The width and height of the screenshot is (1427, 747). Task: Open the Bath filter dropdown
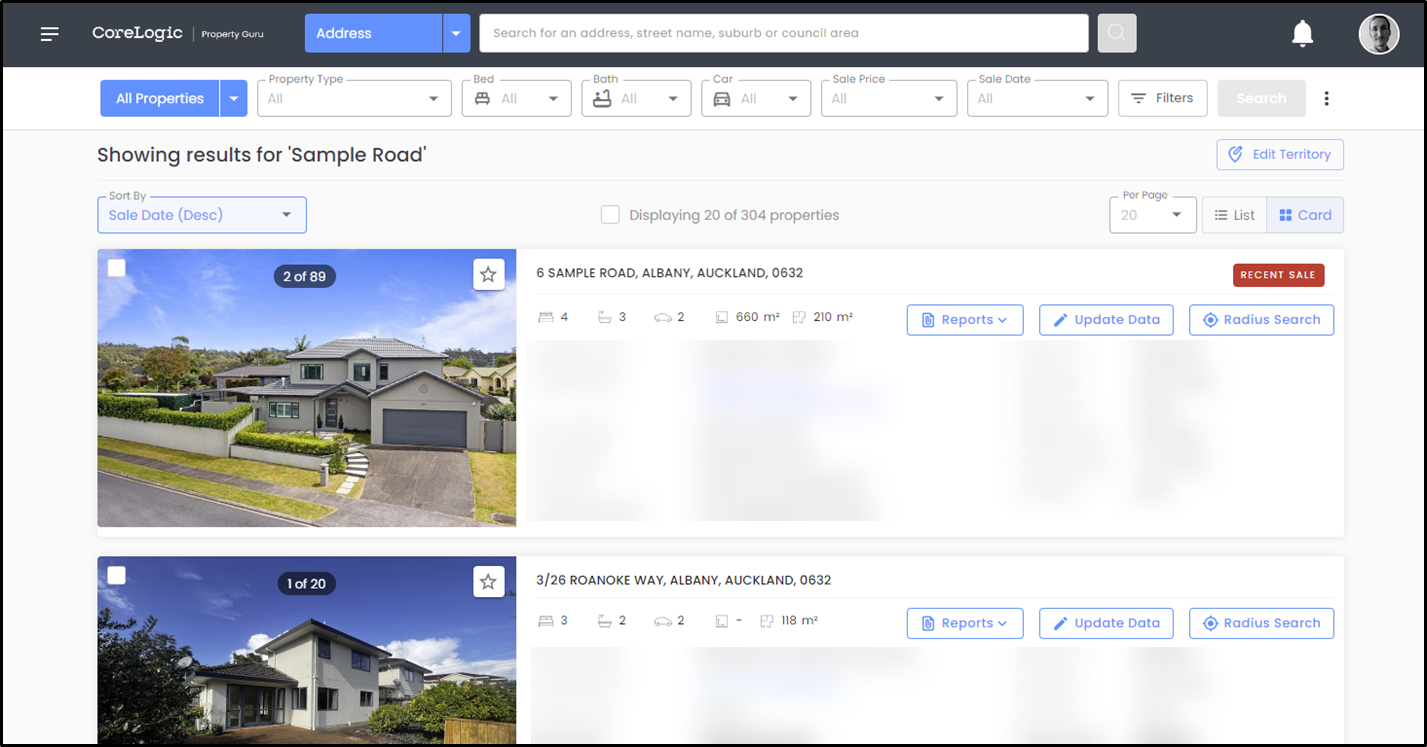point(636,98)
